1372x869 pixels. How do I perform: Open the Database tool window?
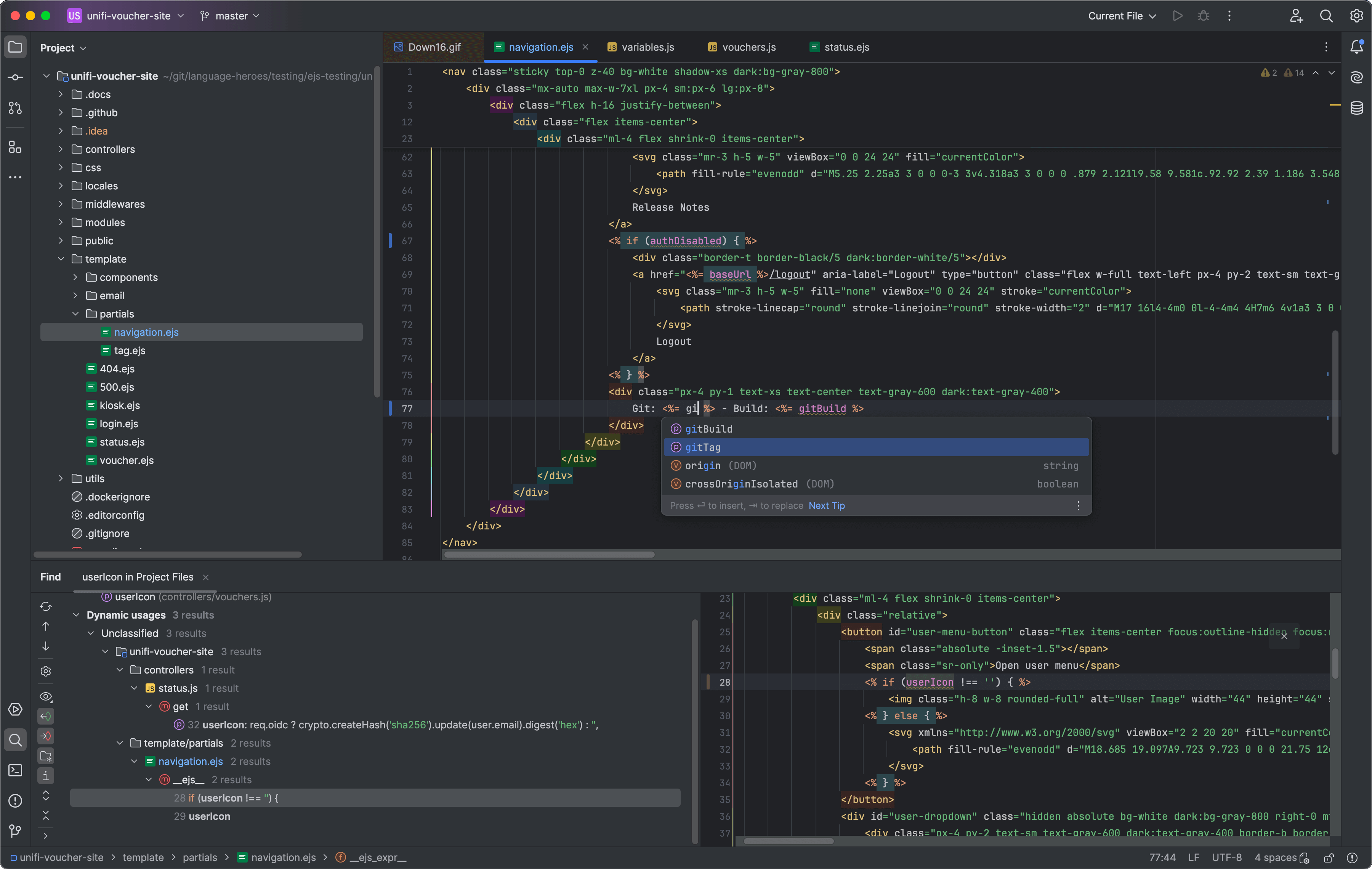[1357, 108]
